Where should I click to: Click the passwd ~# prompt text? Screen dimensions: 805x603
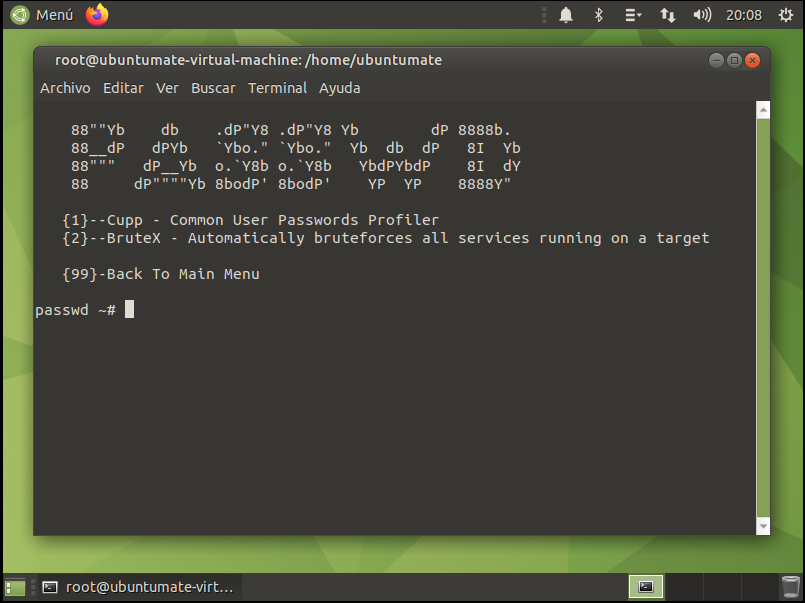pos(75,310)
